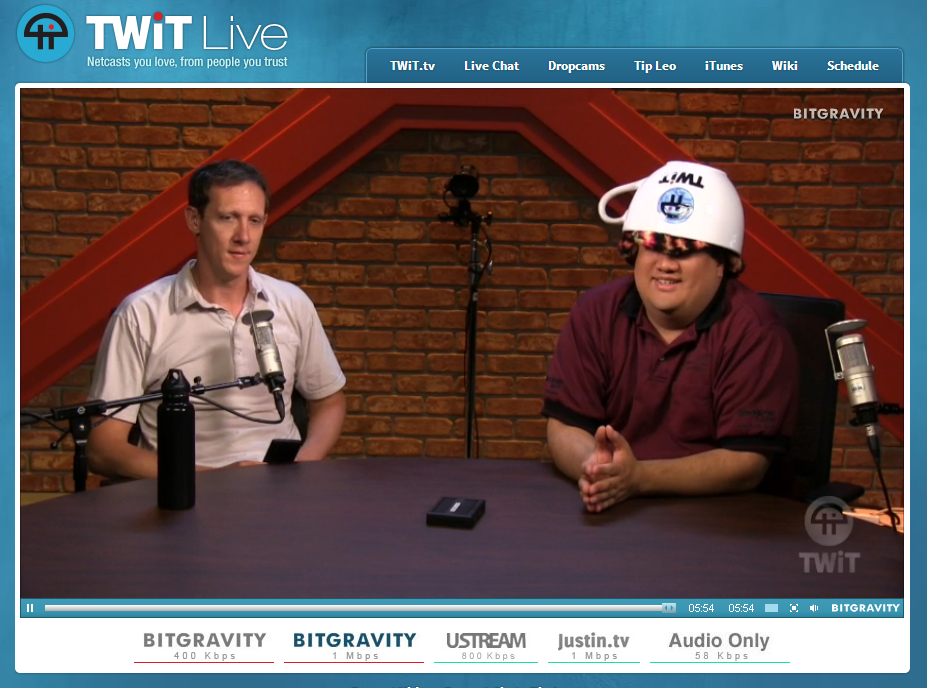Screen dimensions: 927x688
Task: Open the iTunes tab
Action: tap(723, 66)
